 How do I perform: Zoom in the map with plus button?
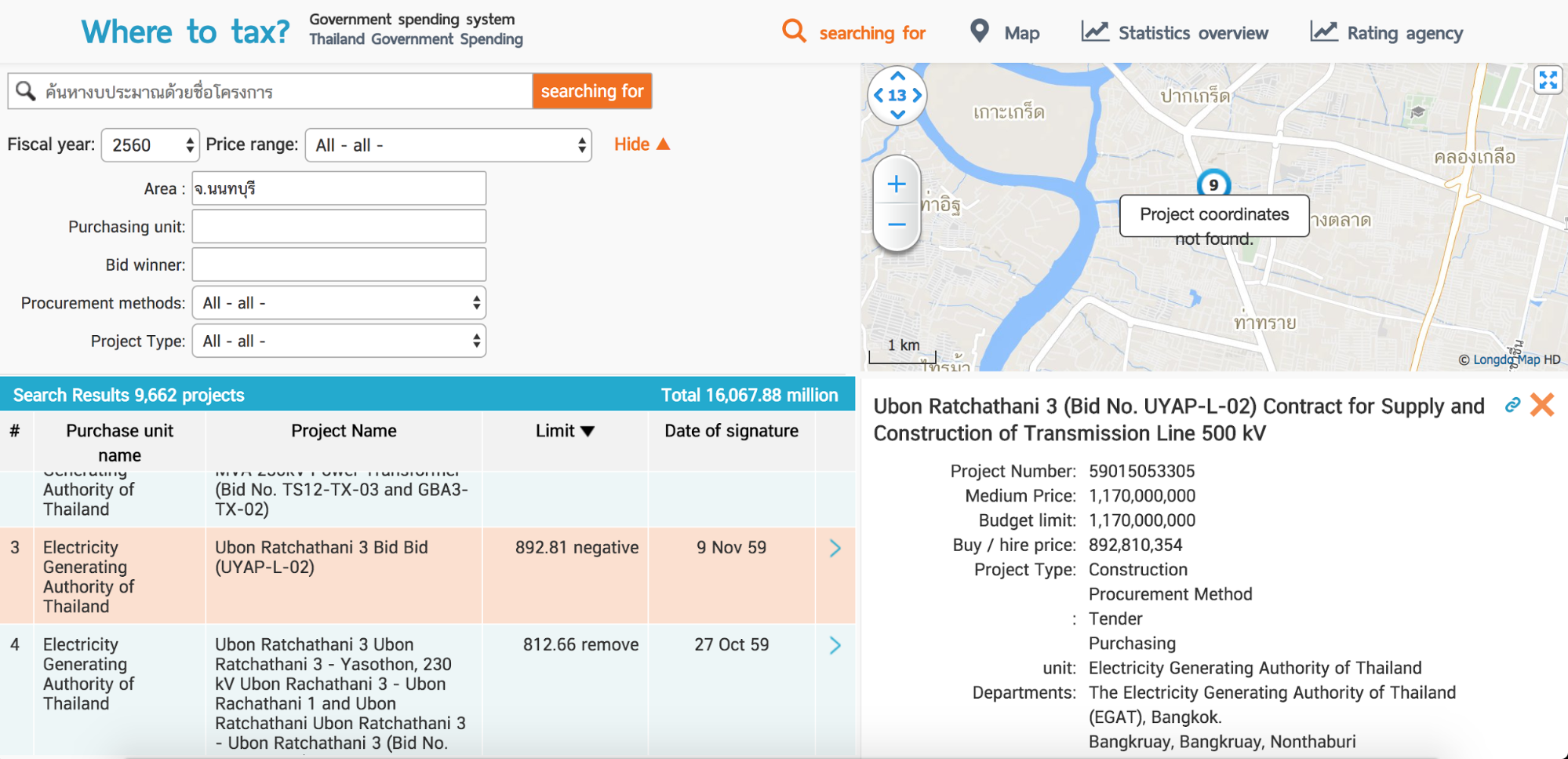[897, 184]
